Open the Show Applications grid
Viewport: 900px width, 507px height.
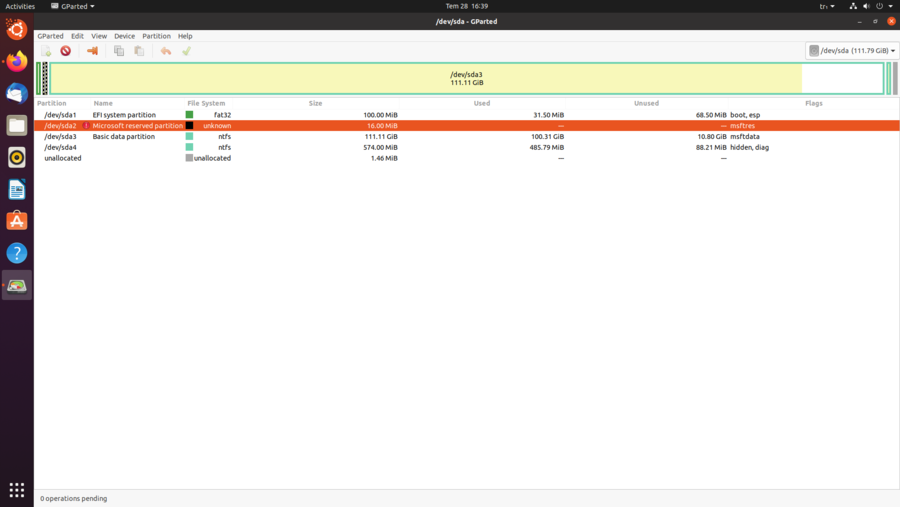(17, 490)
